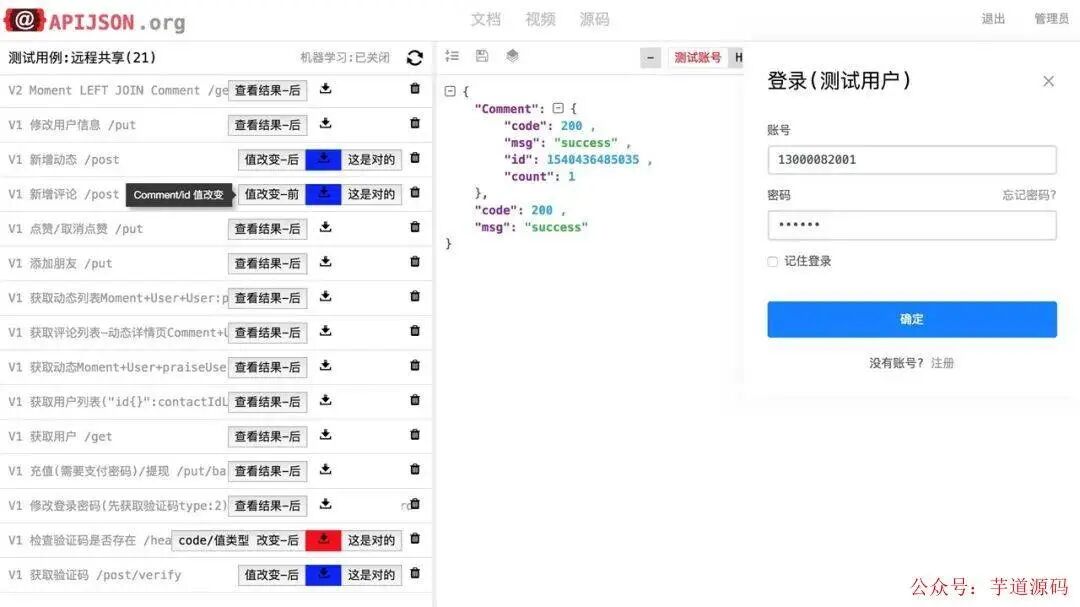Open the 文档 menu item
The width and height of the screenshot is (1080, 607).
[486, 19]
